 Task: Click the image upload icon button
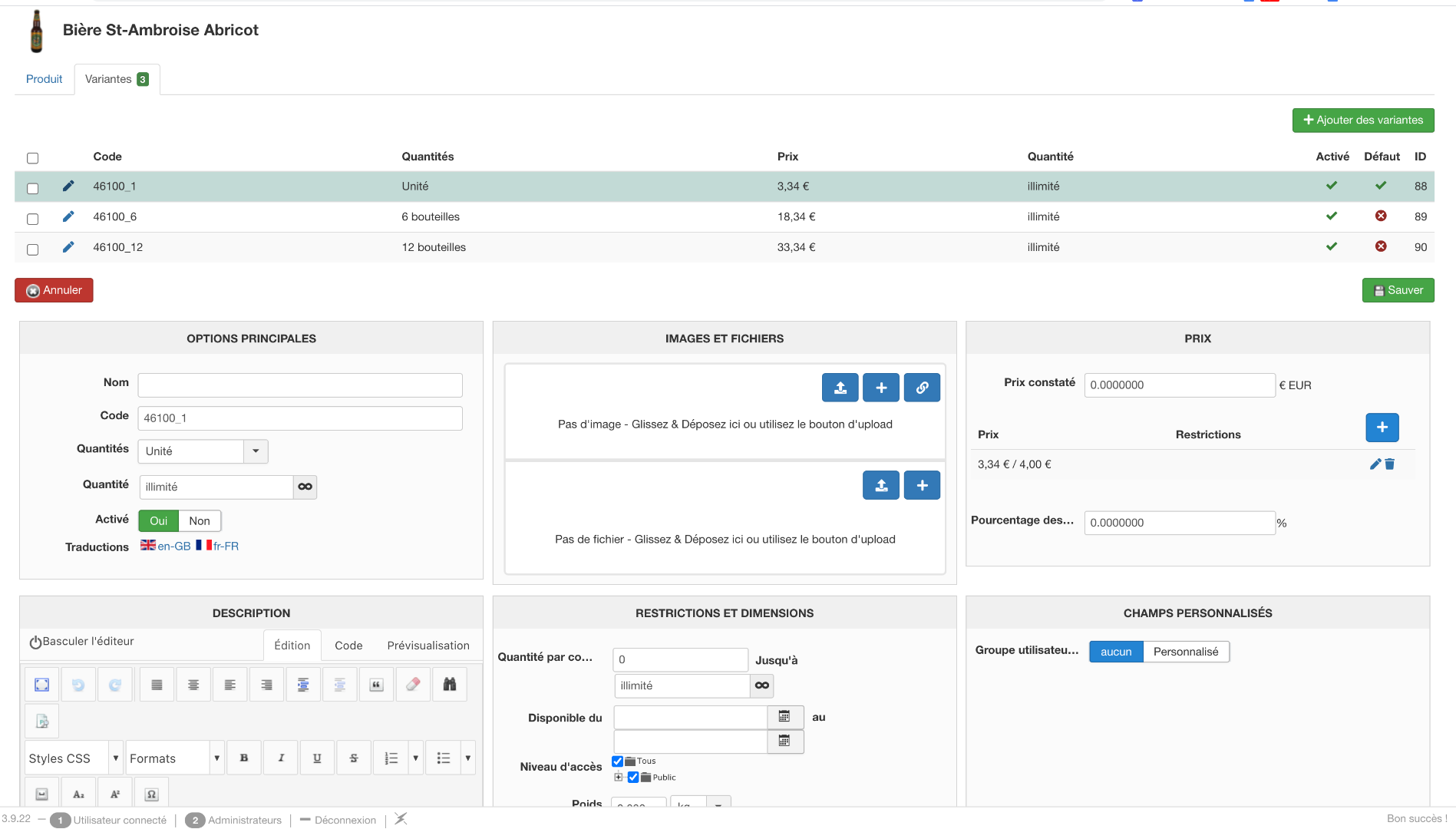[840, 388]
